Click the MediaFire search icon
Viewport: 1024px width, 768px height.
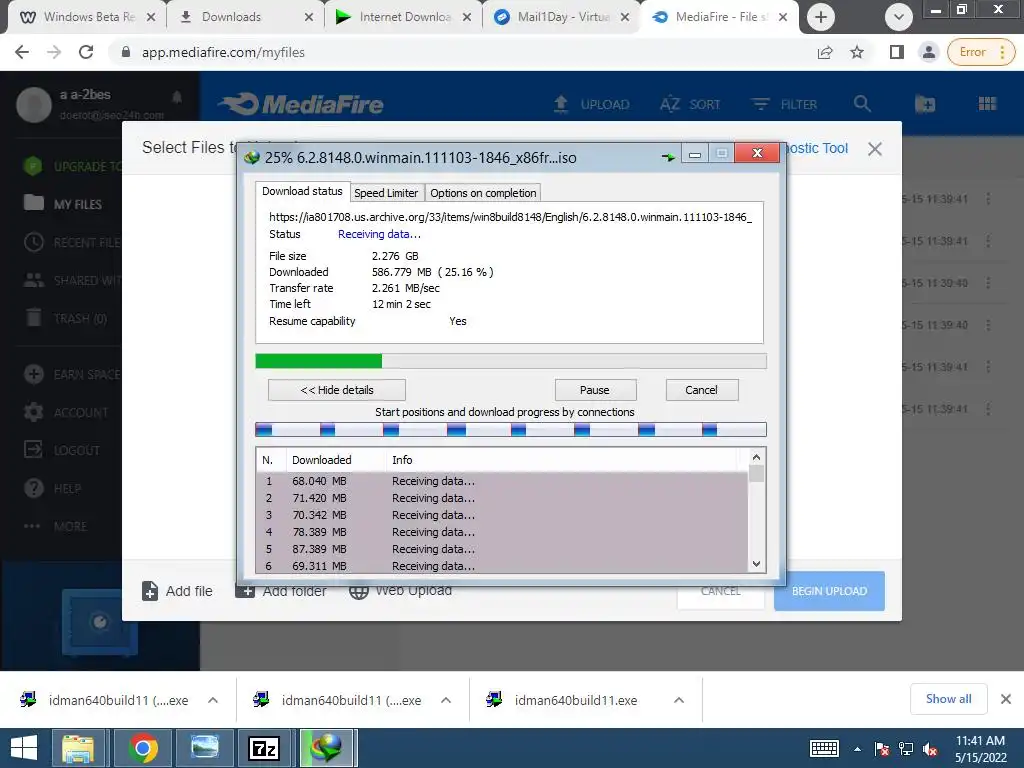click(x=862, y=104)
